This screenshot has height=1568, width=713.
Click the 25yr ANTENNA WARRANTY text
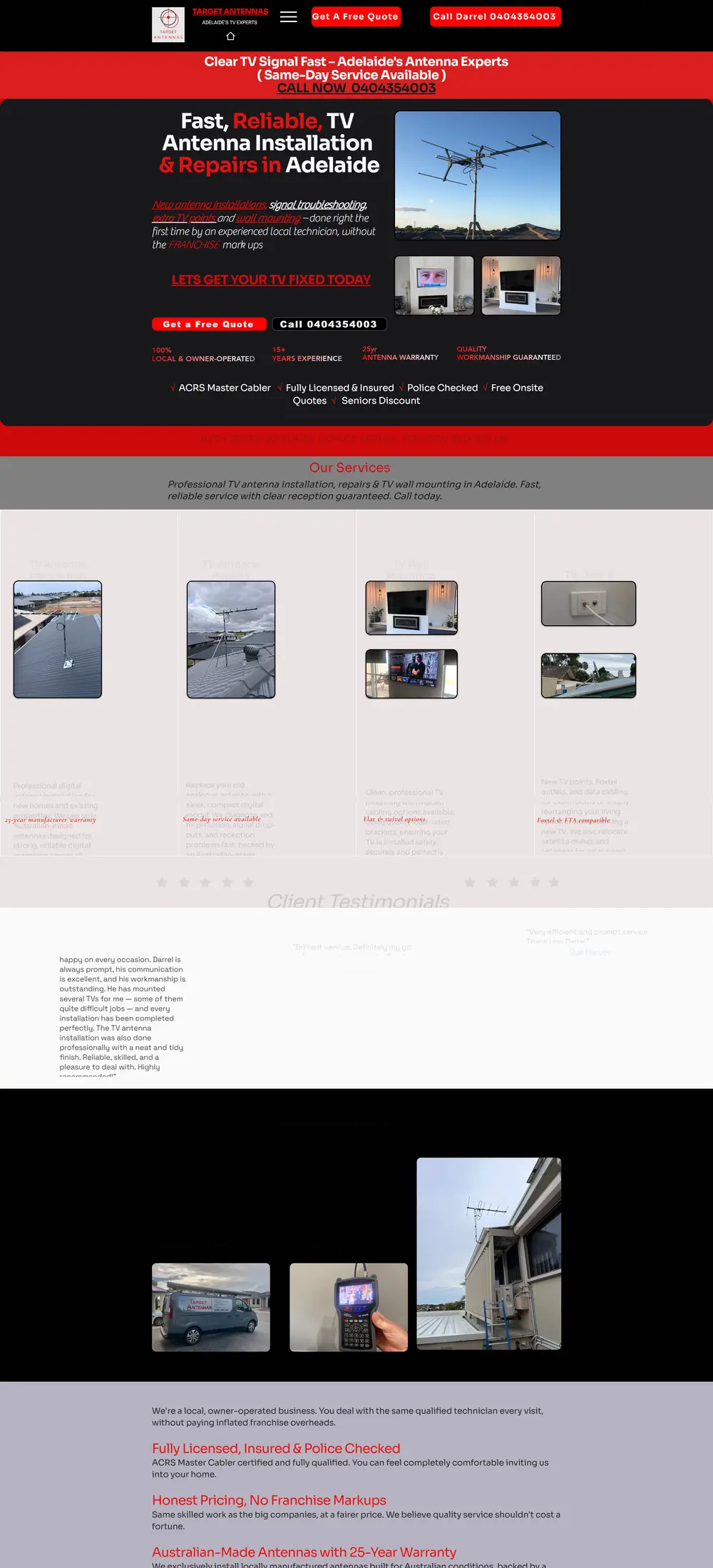401,354
